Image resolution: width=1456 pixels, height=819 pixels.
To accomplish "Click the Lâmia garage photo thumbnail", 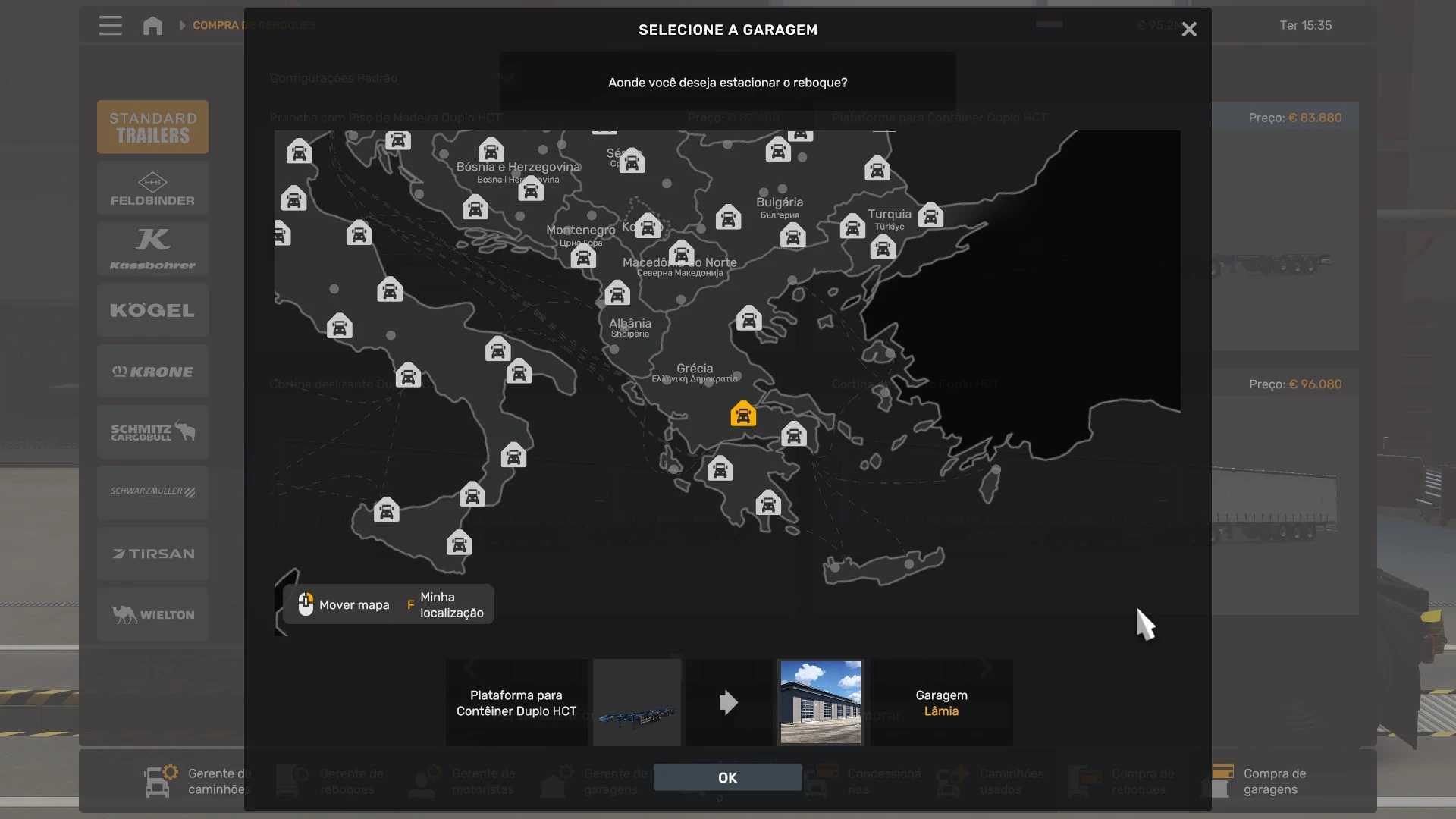I will coord(821,702).
